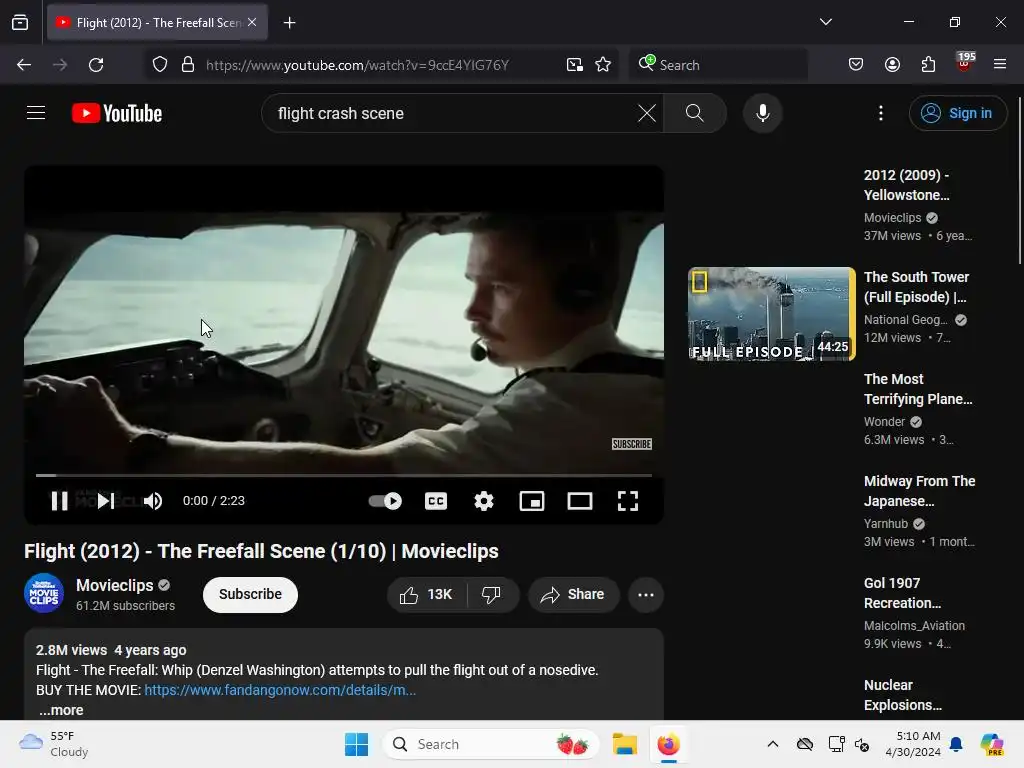Open The South Tower video thumbnail
This screenshot has height=768, width=1024.
[771, 313]
